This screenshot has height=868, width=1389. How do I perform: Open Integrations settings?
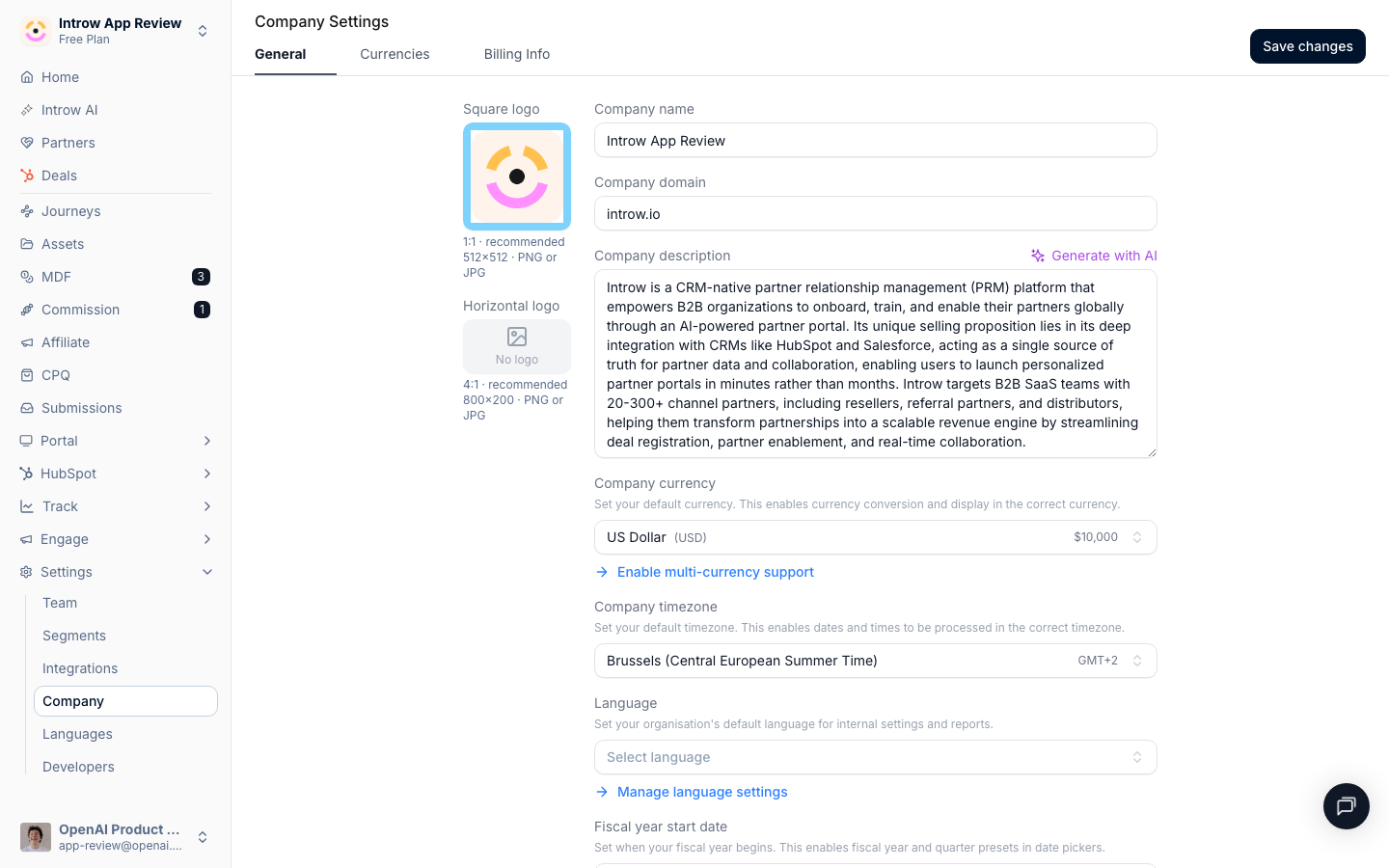(x=80, y=668)
